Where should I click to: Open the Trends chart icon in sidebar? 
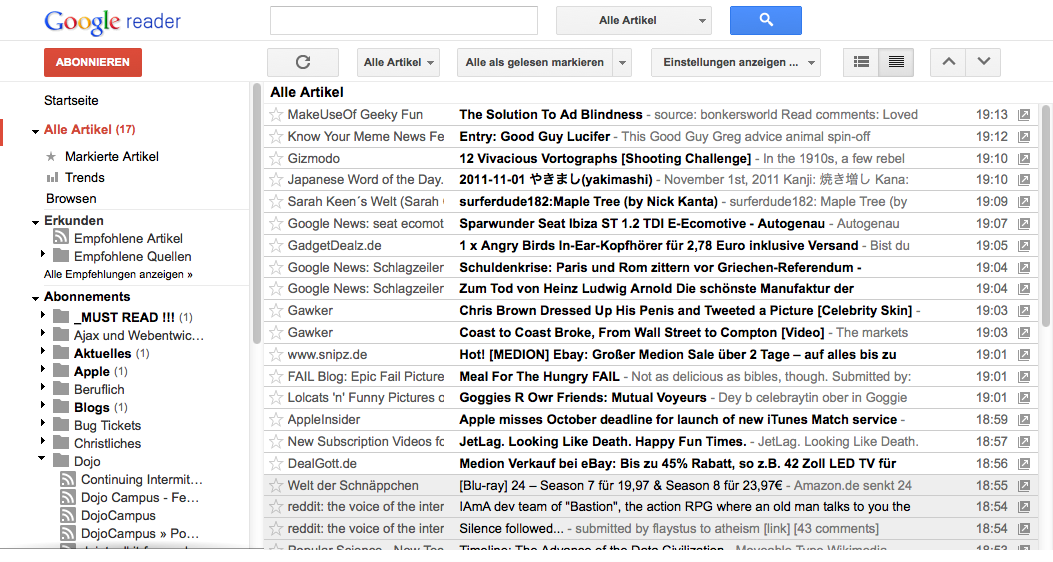pos(52,177)
